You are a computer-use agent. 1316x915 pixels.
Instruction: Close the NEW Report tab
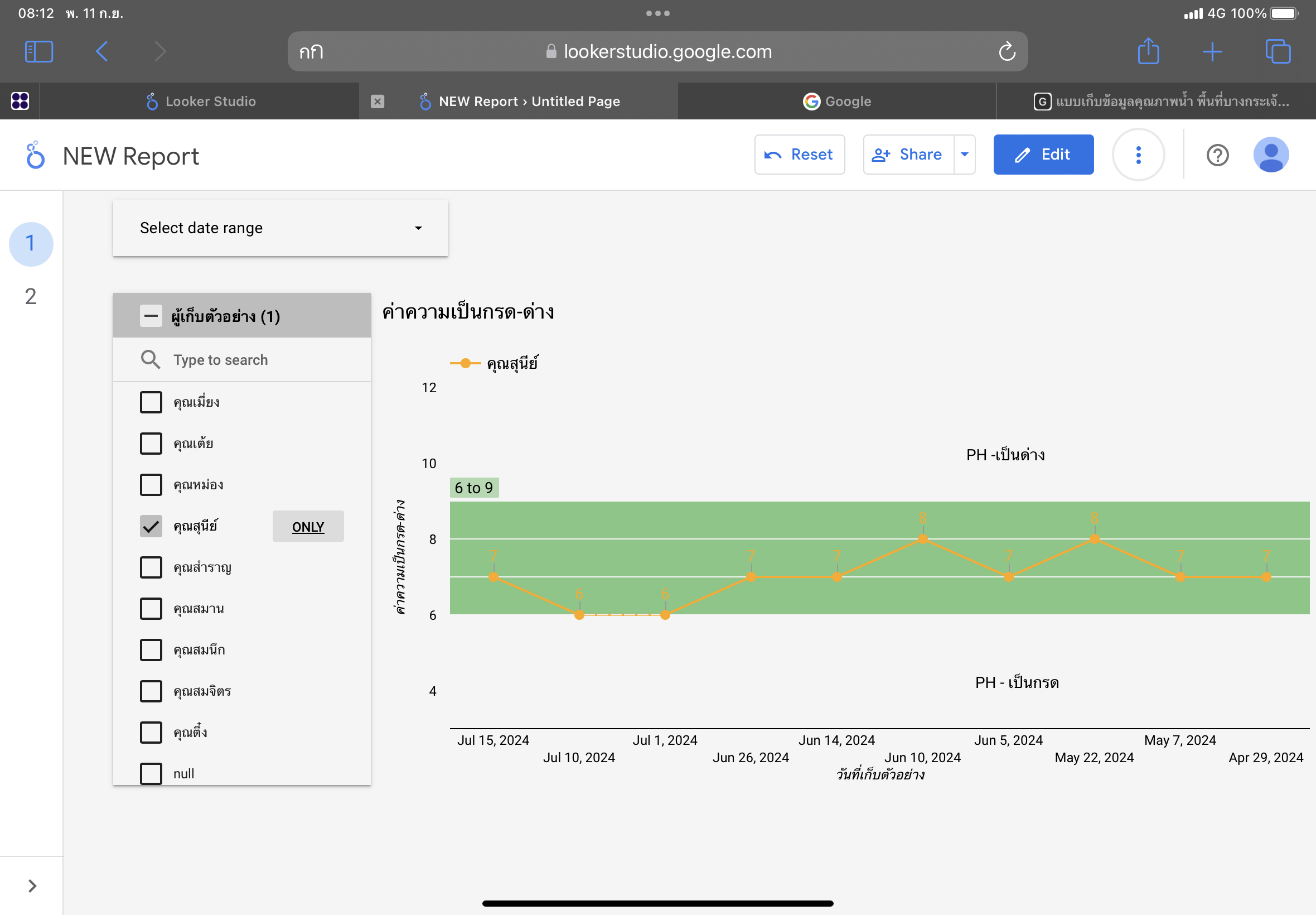(x=377, y=102)
